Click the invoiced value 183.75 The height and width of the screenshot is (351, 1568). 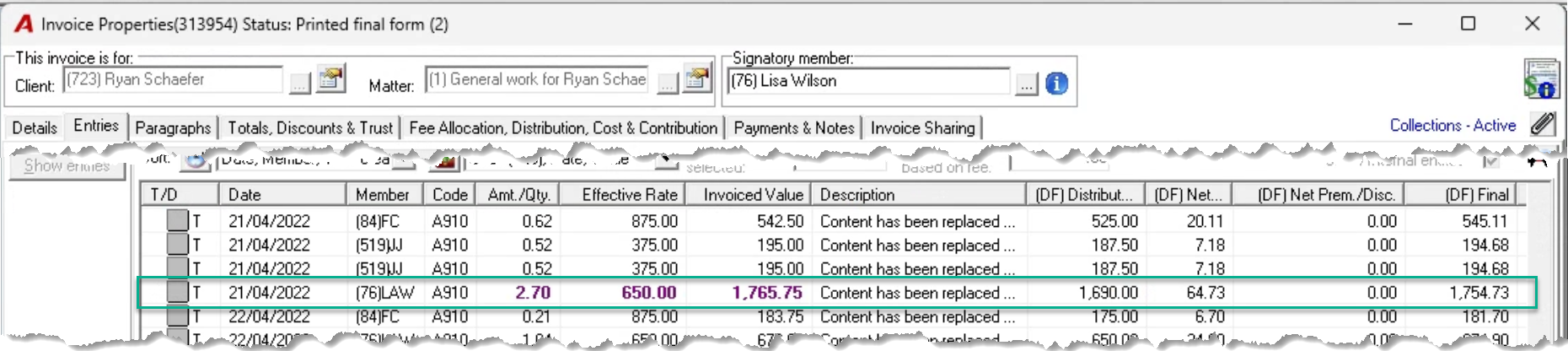pos(780,317)
